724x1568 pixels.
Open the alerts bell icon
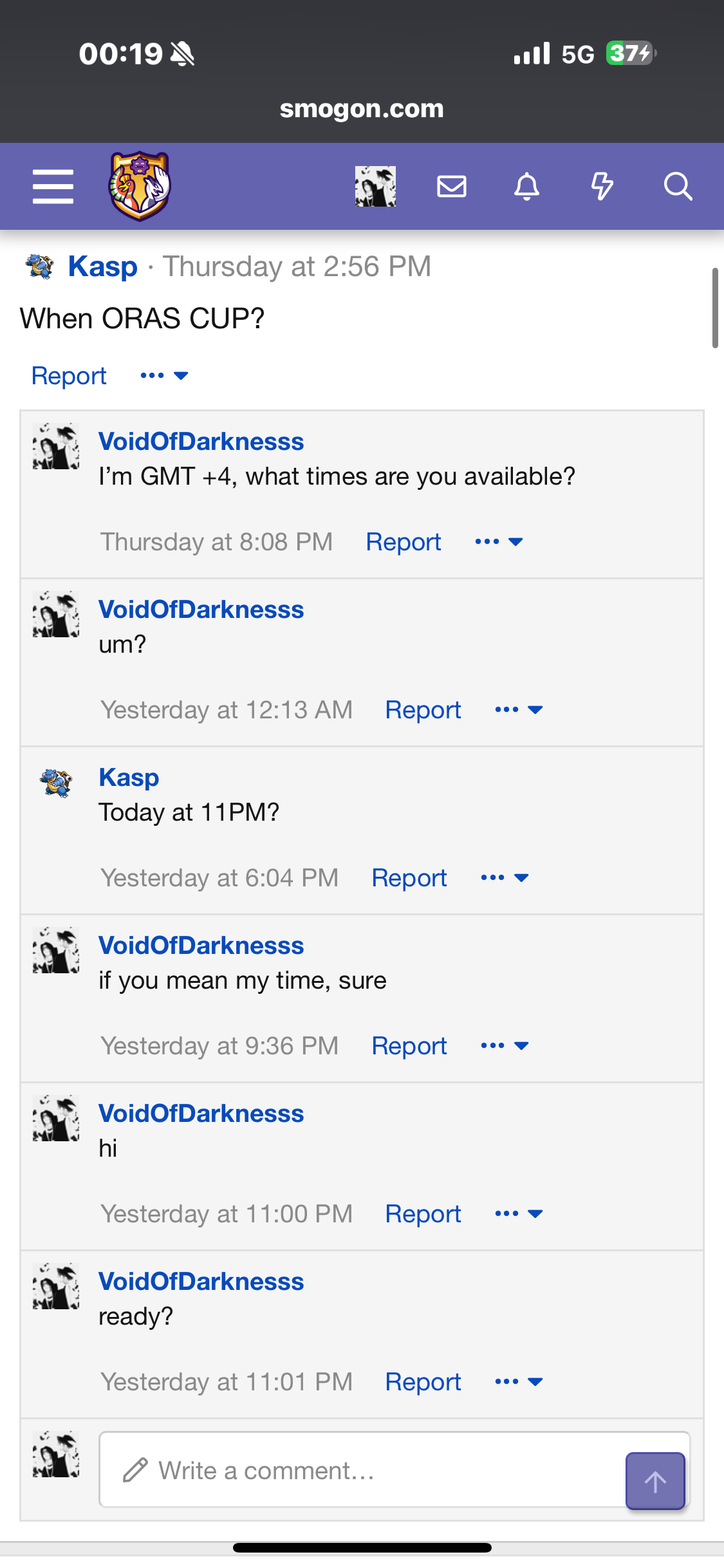[526, 187]
